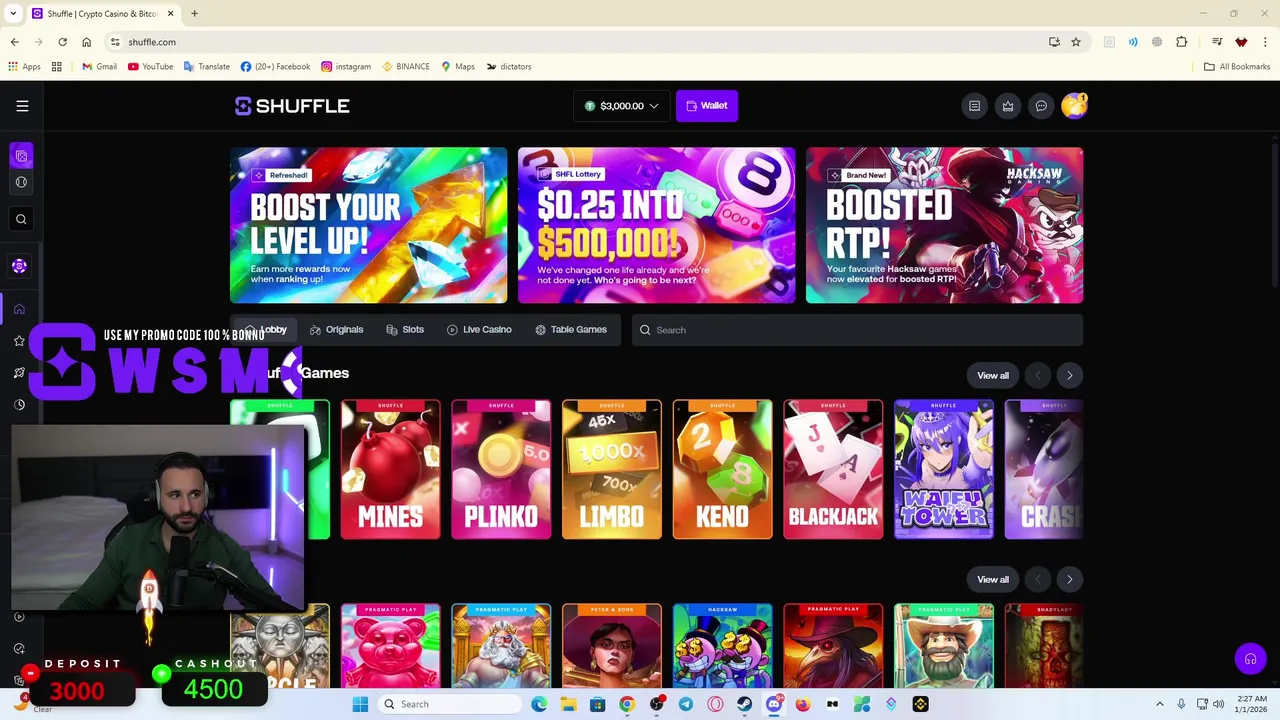Open the Boost Your Level Up banner
Image resolution: width=1280 pixels, height=720 pixels.
(x=369, y=225)
